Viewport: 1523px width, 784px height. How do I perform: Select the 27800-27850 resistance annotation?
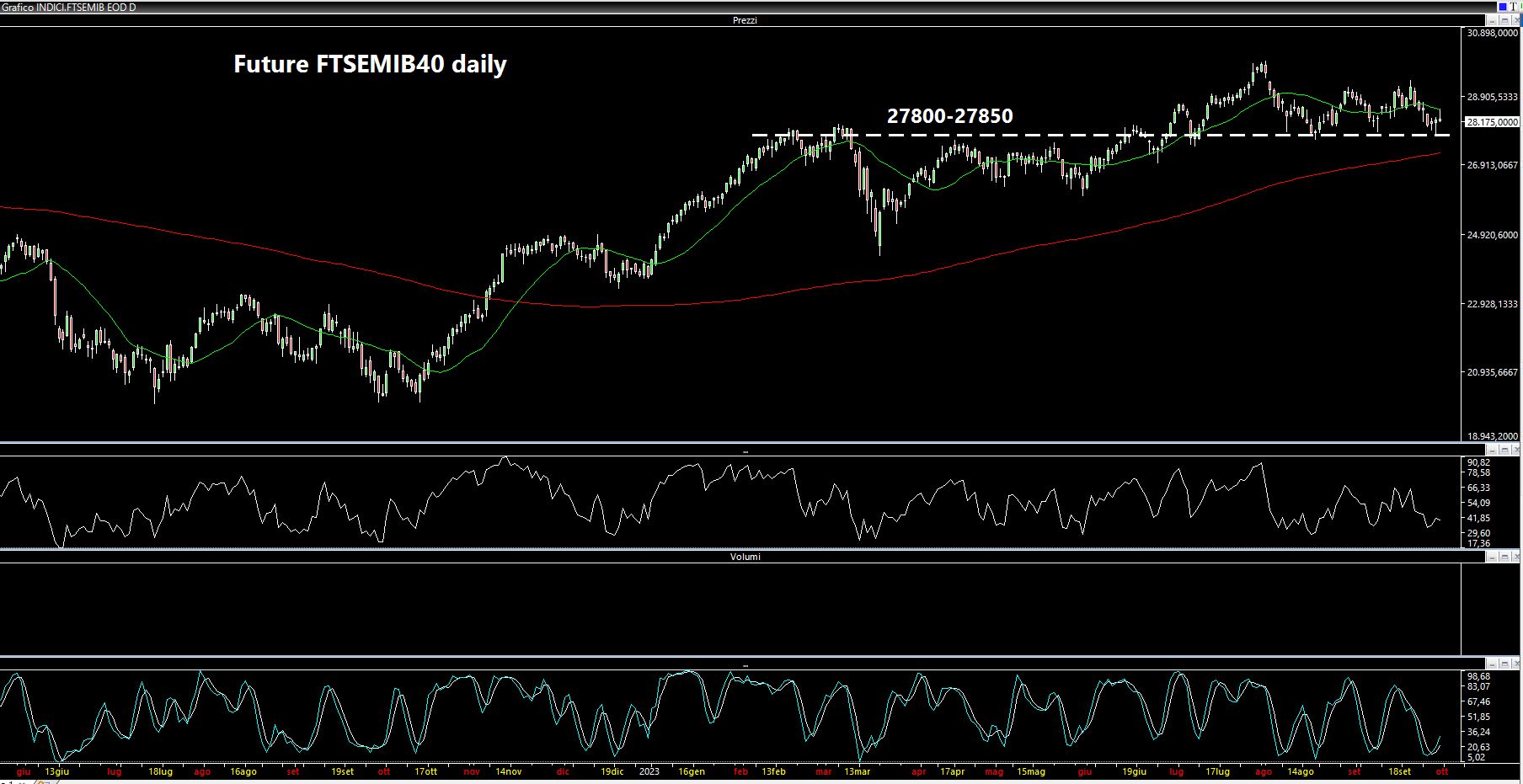pyautogui.click(x=949, y=116)
